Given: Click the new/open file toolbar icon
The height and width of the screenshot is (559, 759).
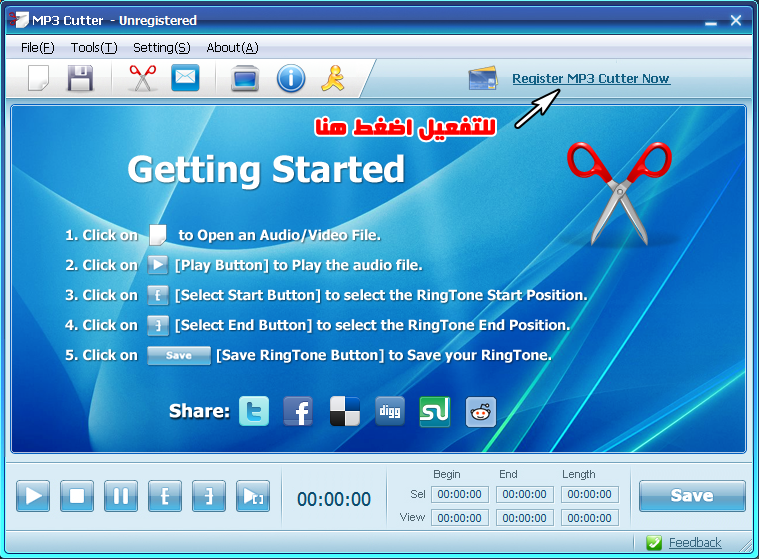Looking at the screenshot, I should pos(39,78).
